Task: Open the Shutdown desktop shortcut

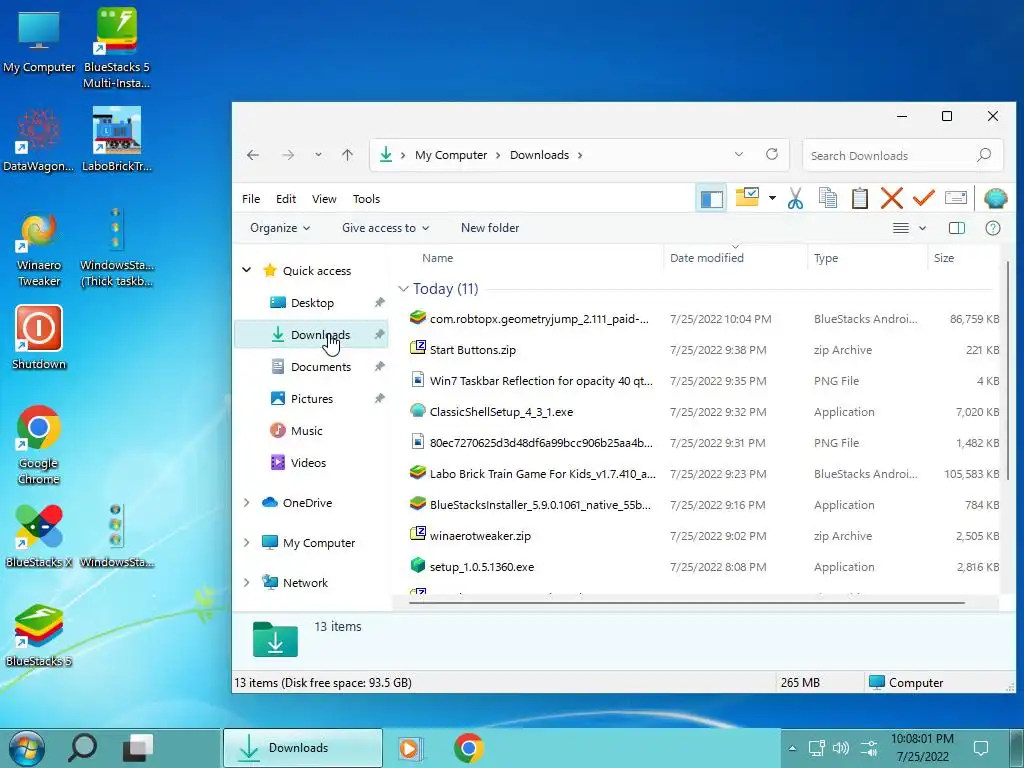Action: click(39, 337)
